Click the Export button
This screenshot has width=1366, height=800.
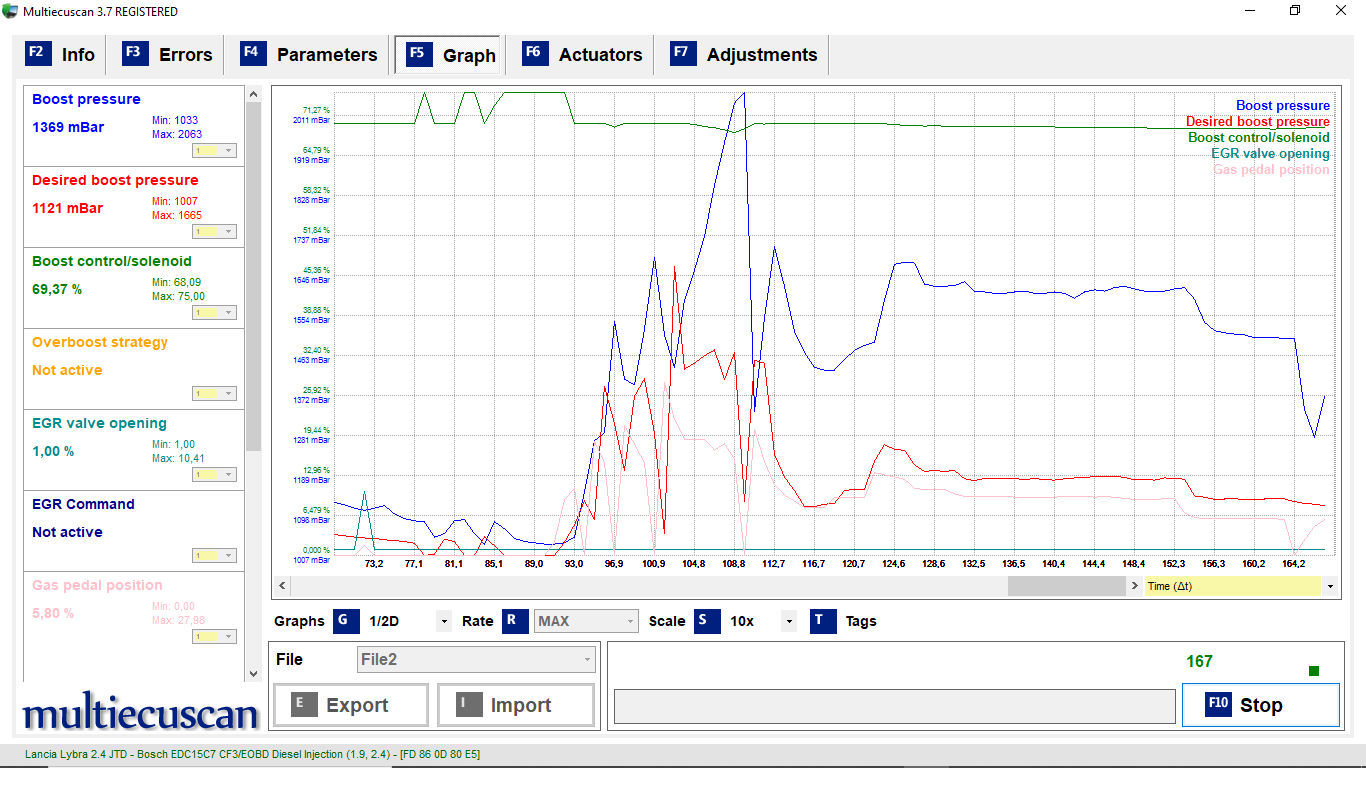click(x=350, y=705)
